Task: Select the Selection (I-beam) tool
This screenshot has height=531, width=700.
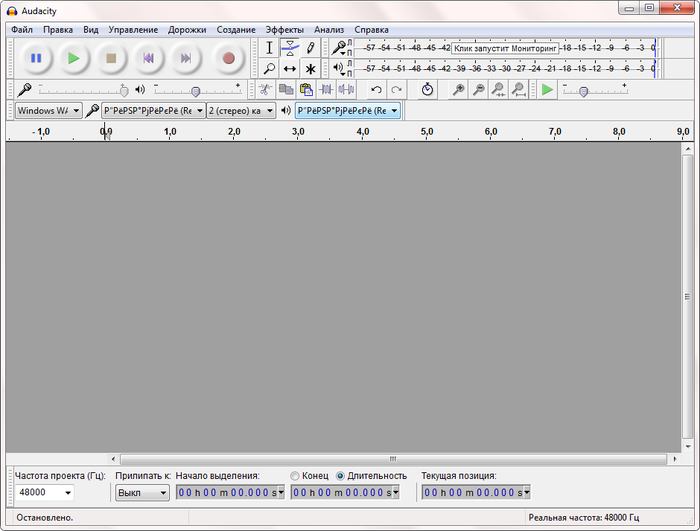Action: point(269,48)
